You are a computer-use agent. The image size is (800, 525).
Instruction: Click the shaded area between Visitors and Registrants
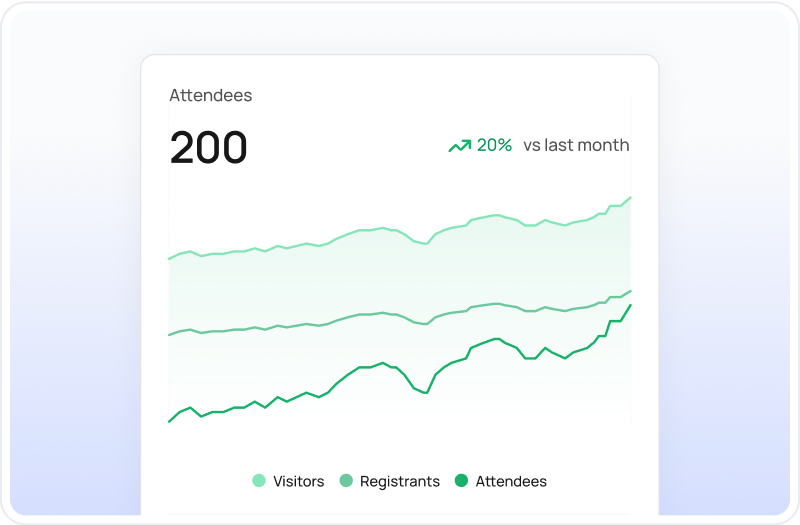coord(400,278)
